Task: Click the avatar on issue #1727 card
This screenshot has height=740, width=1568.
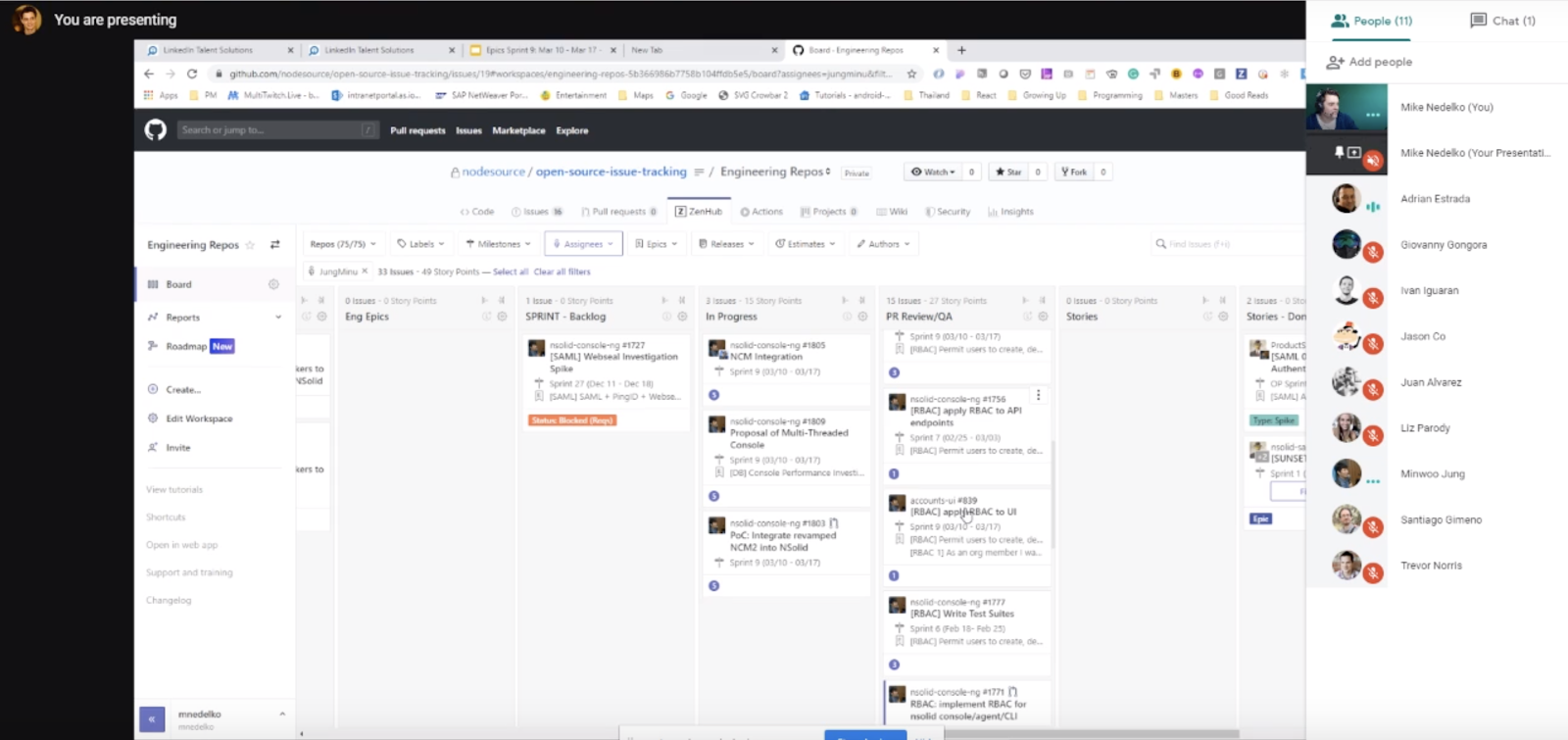Action: [536, 348]
